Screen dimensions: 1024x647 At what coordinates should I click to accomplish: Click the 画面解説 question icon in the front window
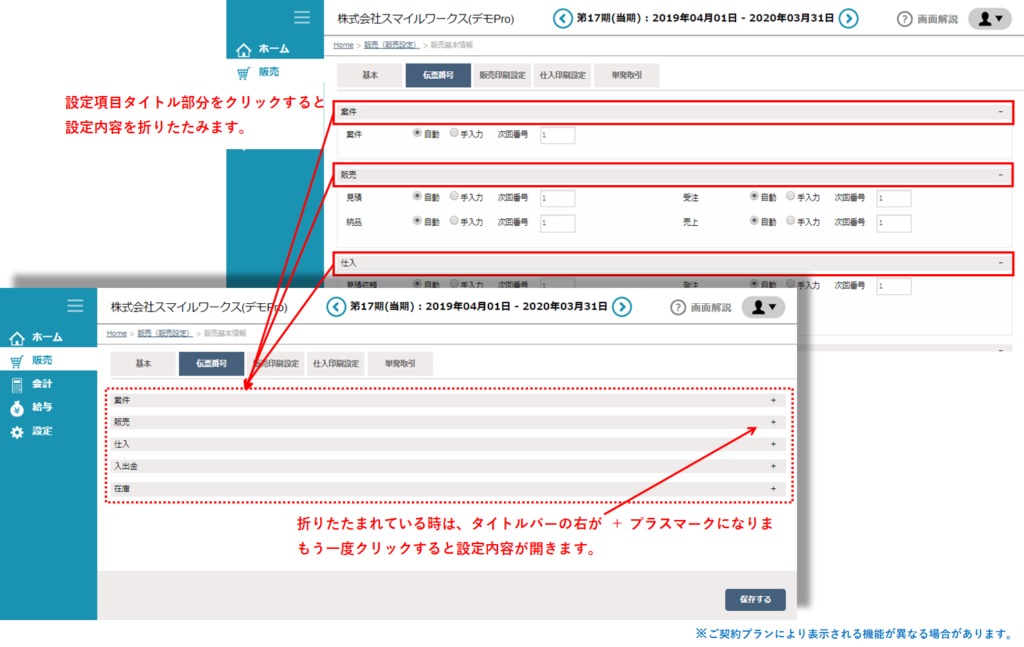point(678,308)
